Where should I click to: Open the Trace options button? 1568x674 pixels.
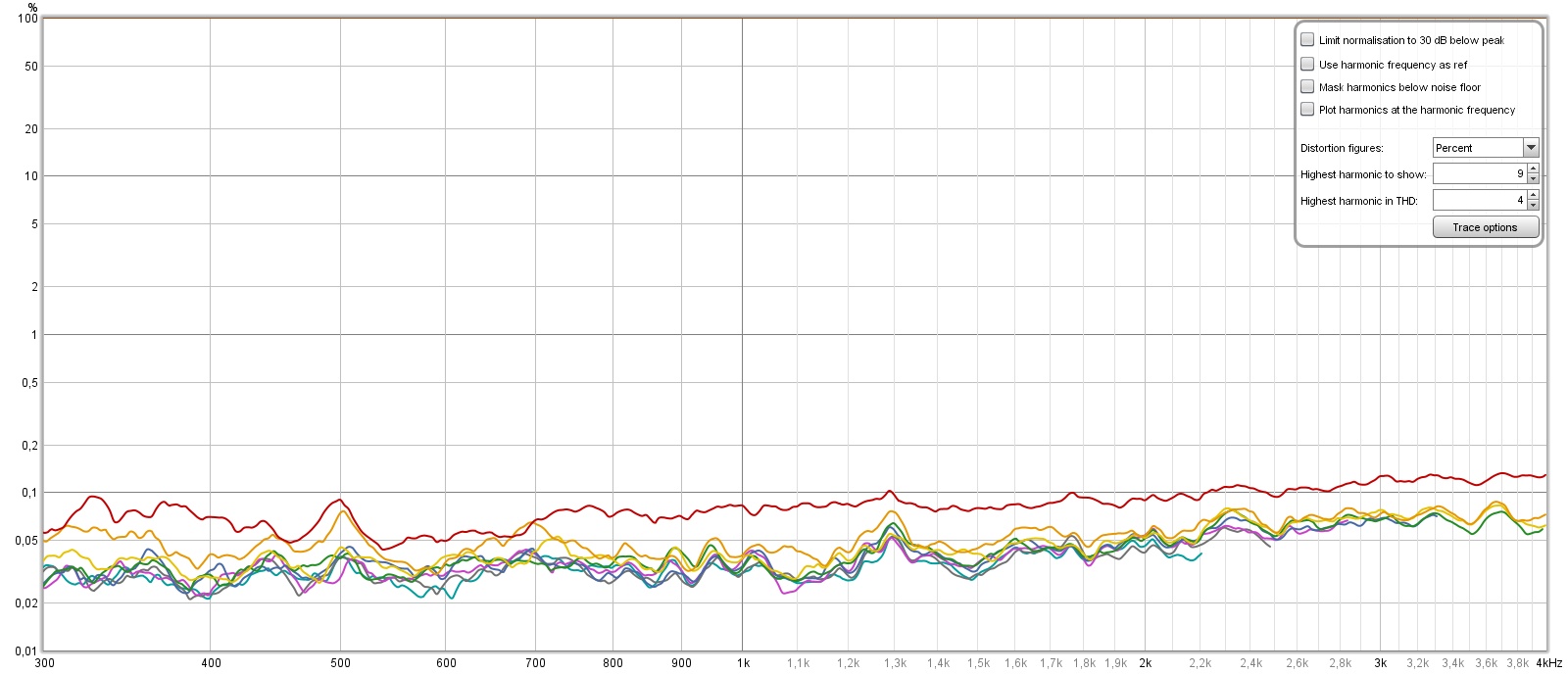[x=1486, y=227]
